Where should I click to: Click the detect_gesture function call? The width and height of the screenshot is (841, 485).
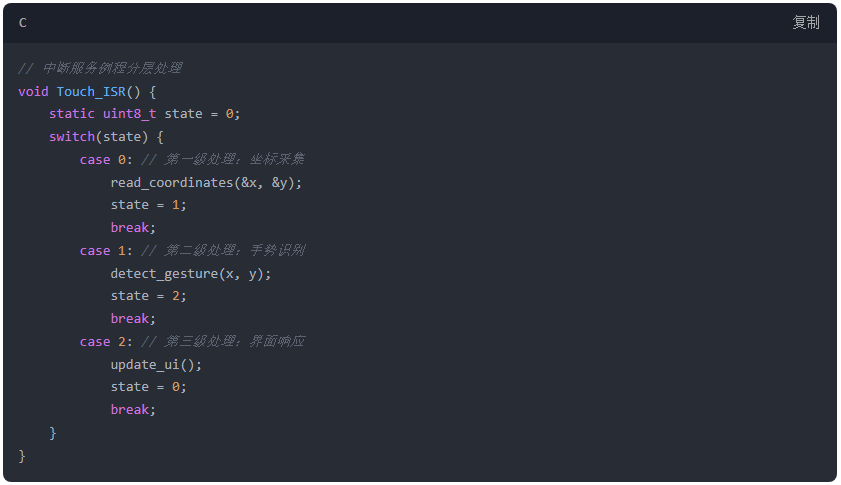[190, 274]
